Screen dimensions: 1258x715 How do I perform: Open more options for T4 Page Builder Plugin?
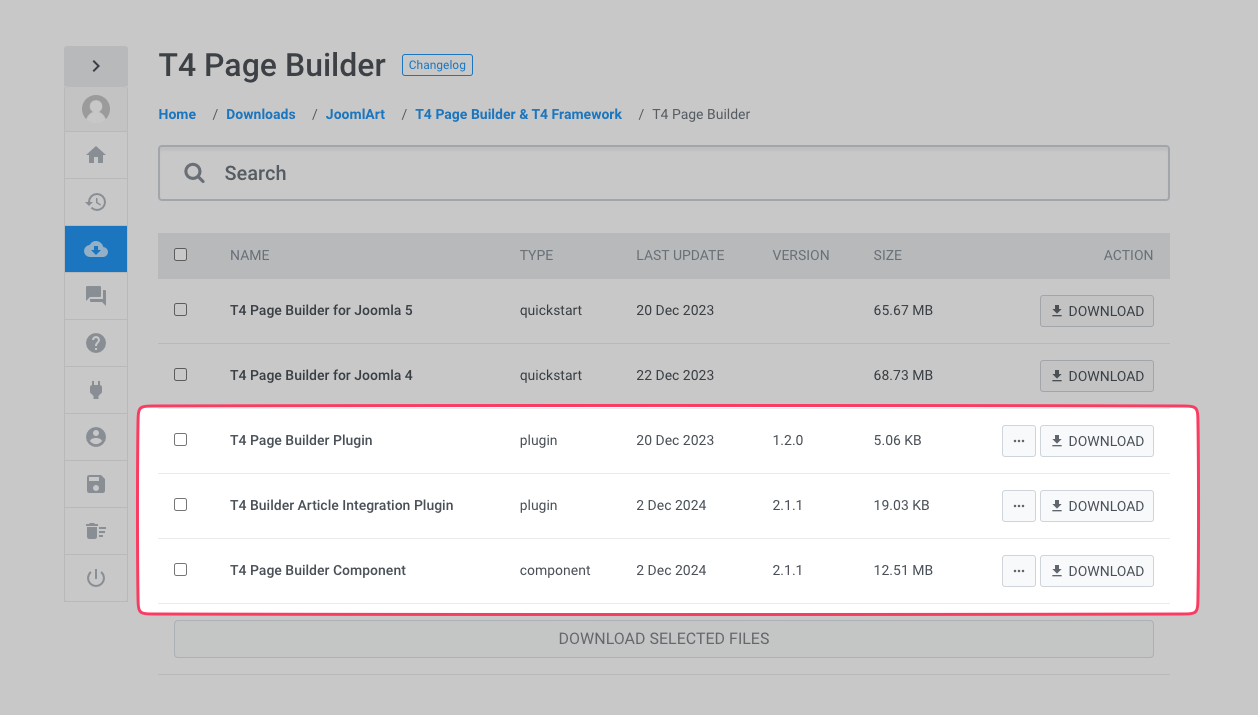(1018, 441)
